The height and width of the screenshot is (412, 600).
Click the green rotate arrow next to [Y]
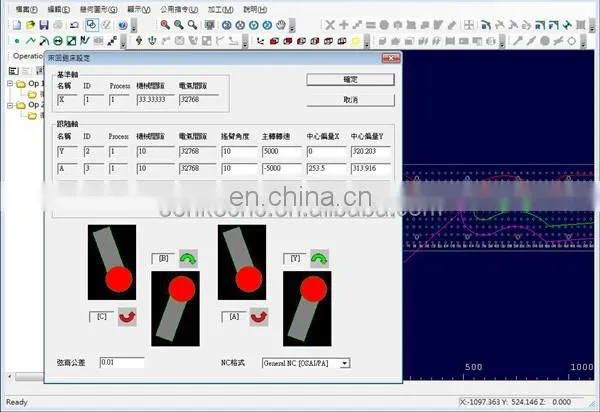point(319,259)
